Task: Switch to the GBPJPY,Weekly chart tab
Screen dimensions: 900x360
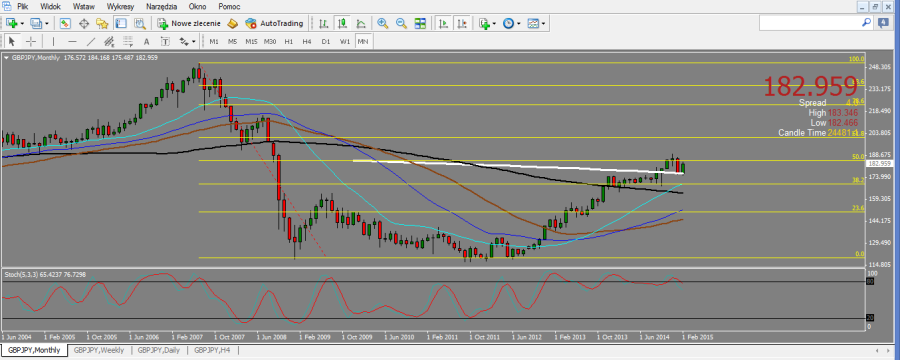Action: pyautogui.click(x=99, y=350)
